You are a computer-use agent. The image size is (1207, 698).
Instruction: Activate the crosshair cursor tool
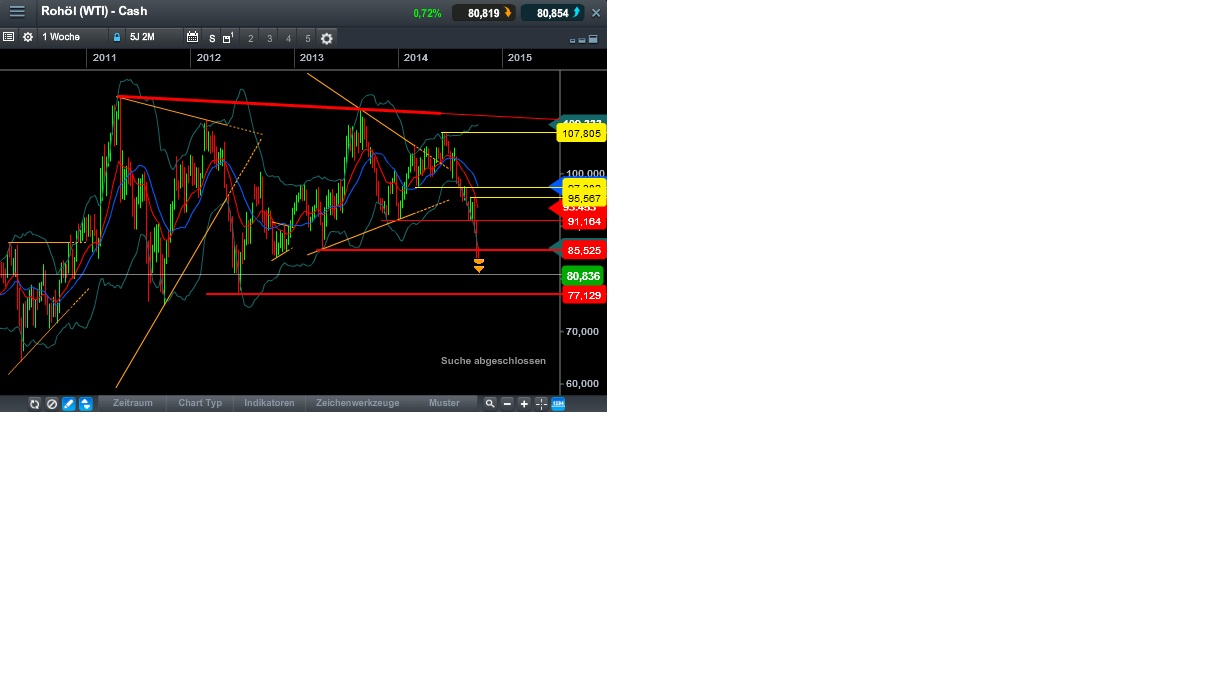pos(540,404)
